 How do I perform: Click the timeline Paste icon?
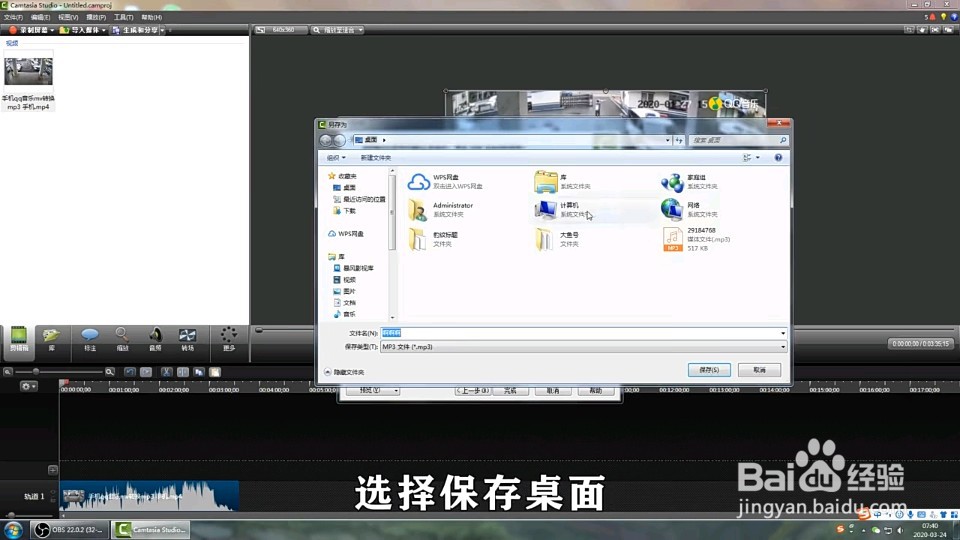pyautogui.click(x=215, y=372)
